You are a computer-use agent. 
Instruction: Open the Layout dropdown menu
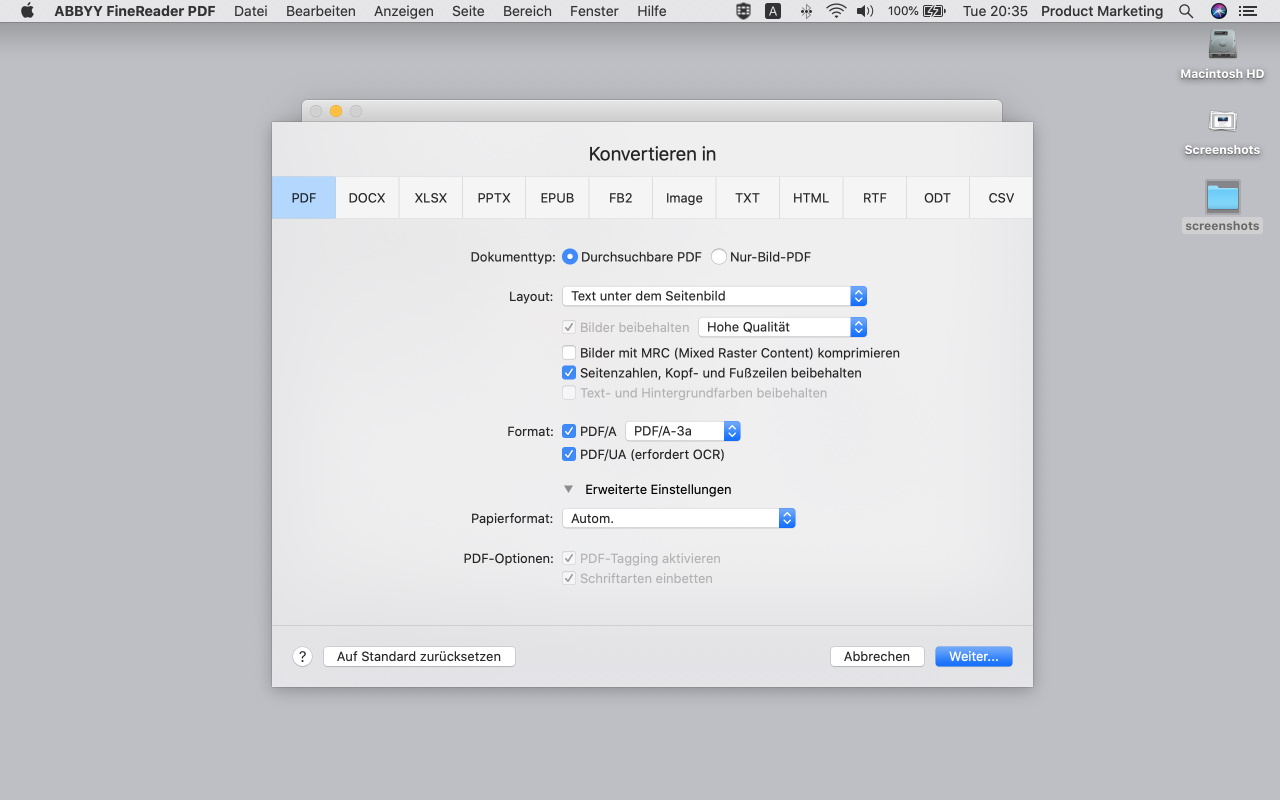click(713, 296)
